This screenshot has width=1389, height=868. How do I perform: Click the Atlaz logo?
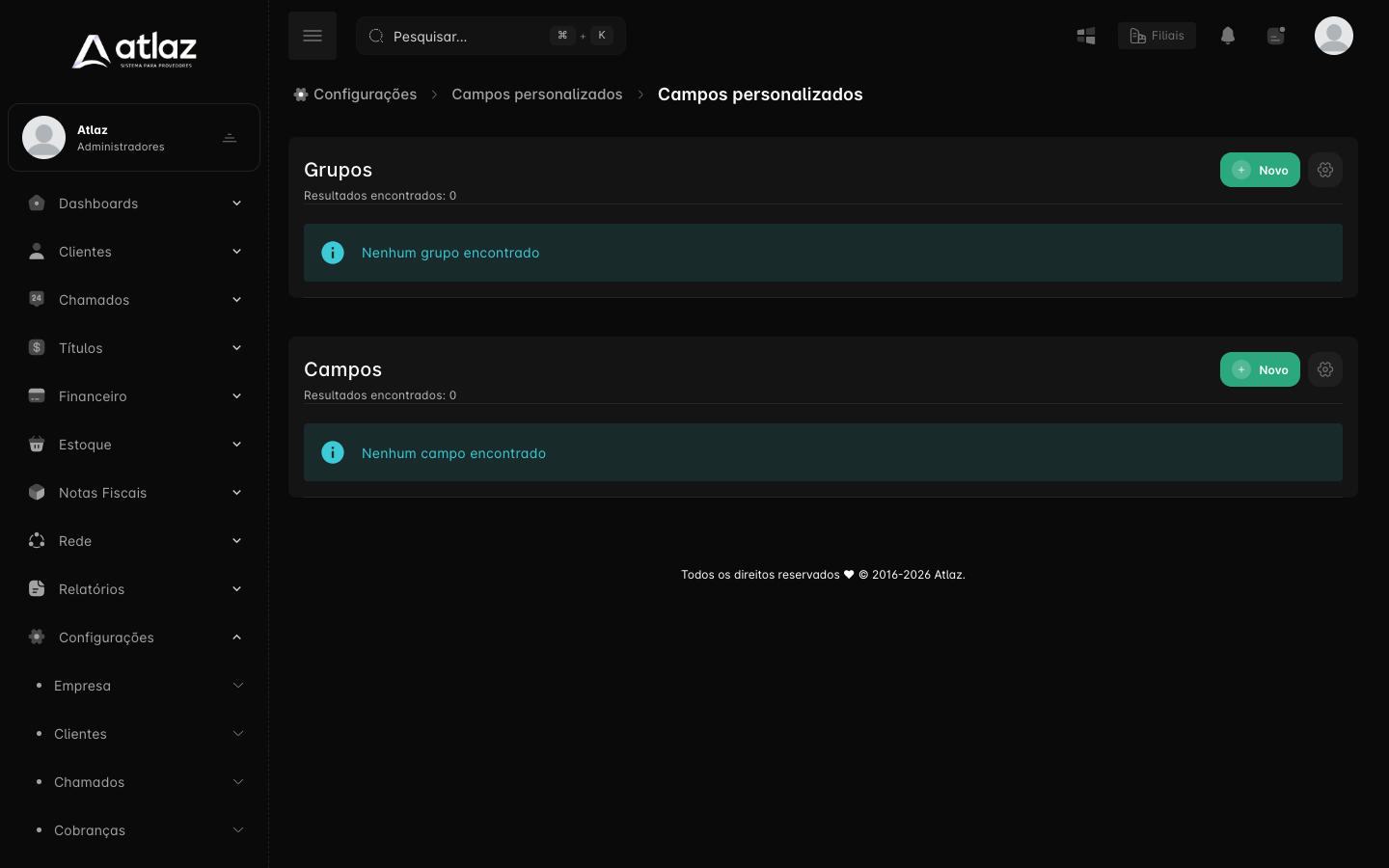[134, 50]
